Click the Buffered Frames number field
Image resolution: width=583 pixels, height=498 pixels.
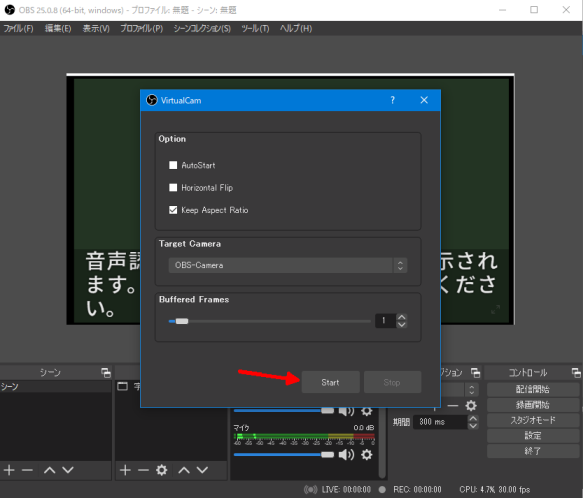pos(386,321)
